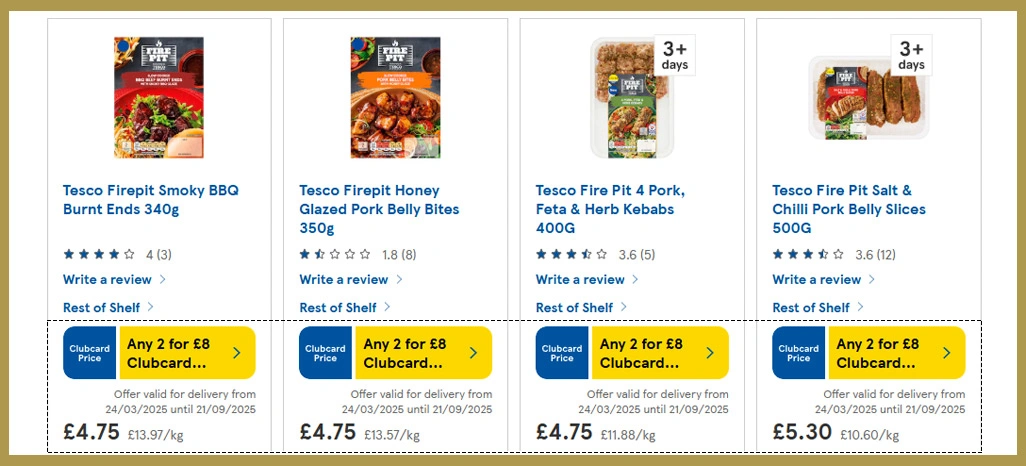The width and height of the screenshot is (1026, 466).
Task: Click the Honey Glazed Pork Belly Bites product image
Action: pyautogui.click(x=395, y=97)
